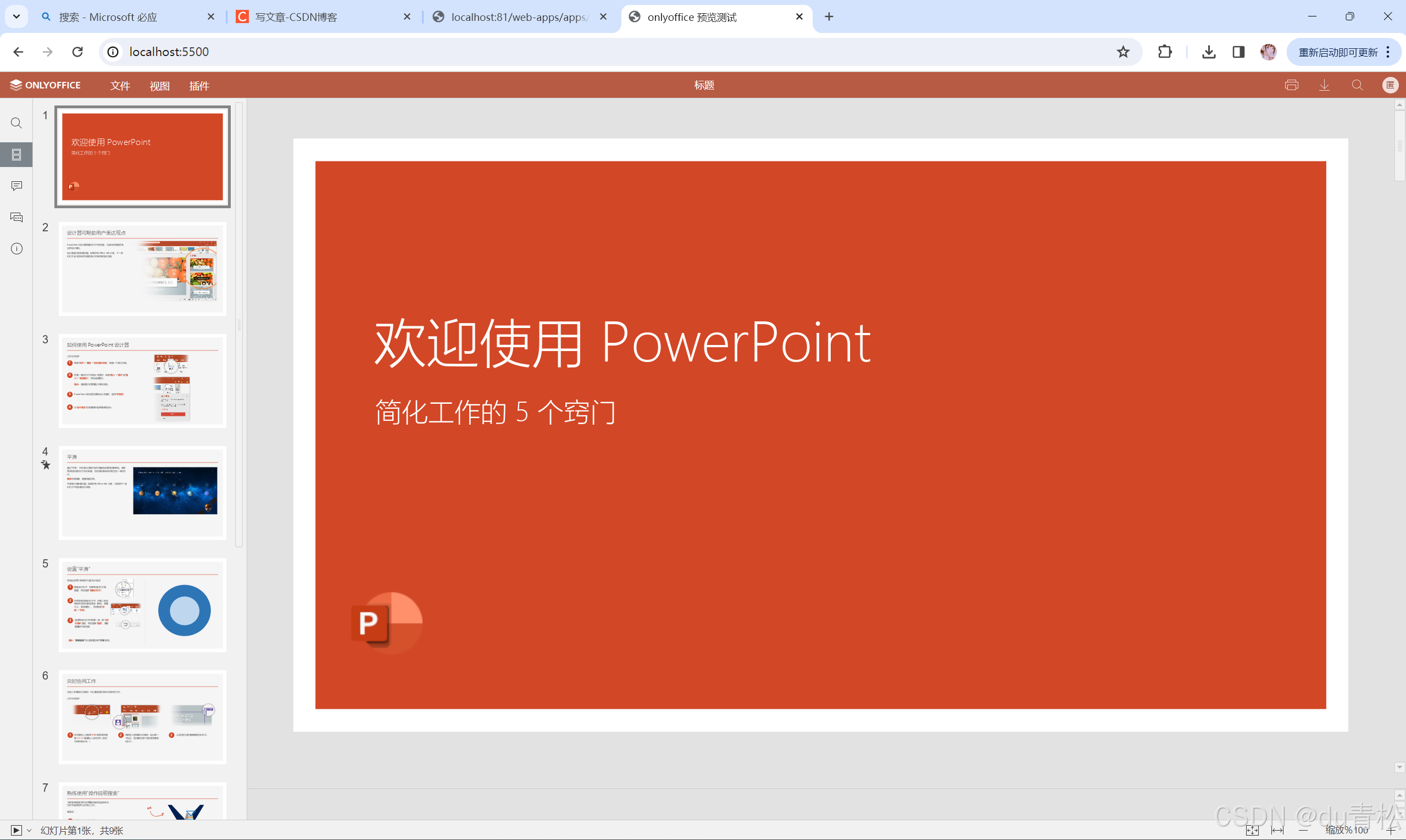The width and height of the screenshot is (1406, 840).
Task: Open the 插件 menu
Action: 199,86
